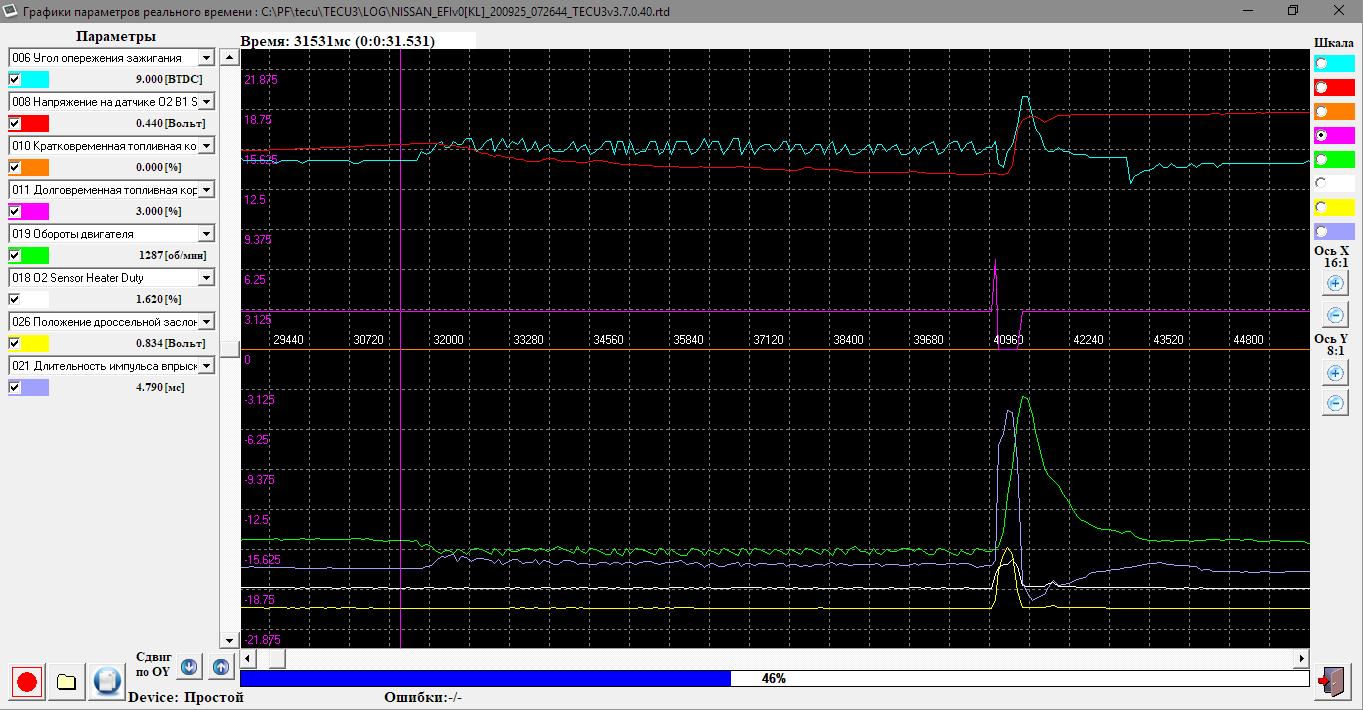Click right arrow of horizontal graph scrollbar

click(1301, 658)
